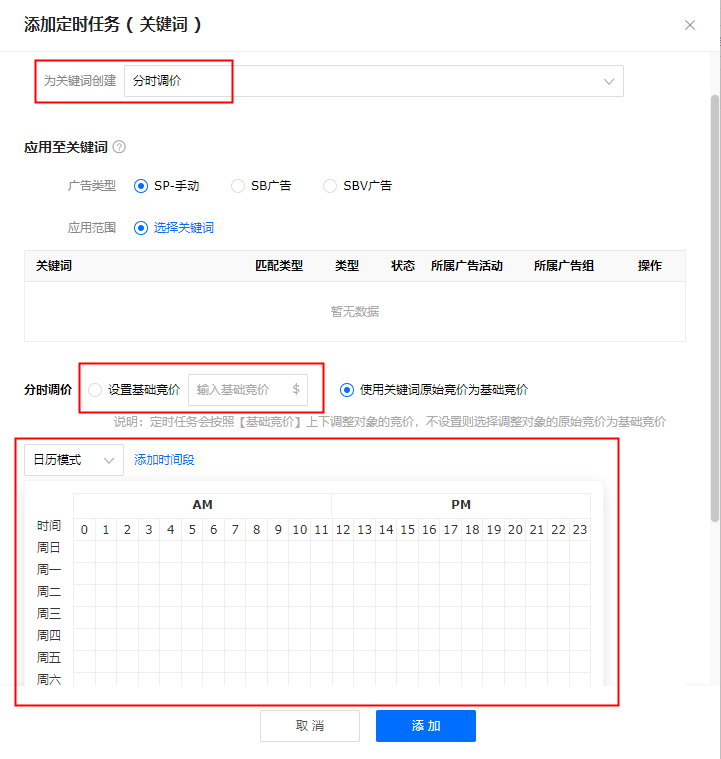
Task: Select the SB广告 ad type radio
Action: click(238, 186)
